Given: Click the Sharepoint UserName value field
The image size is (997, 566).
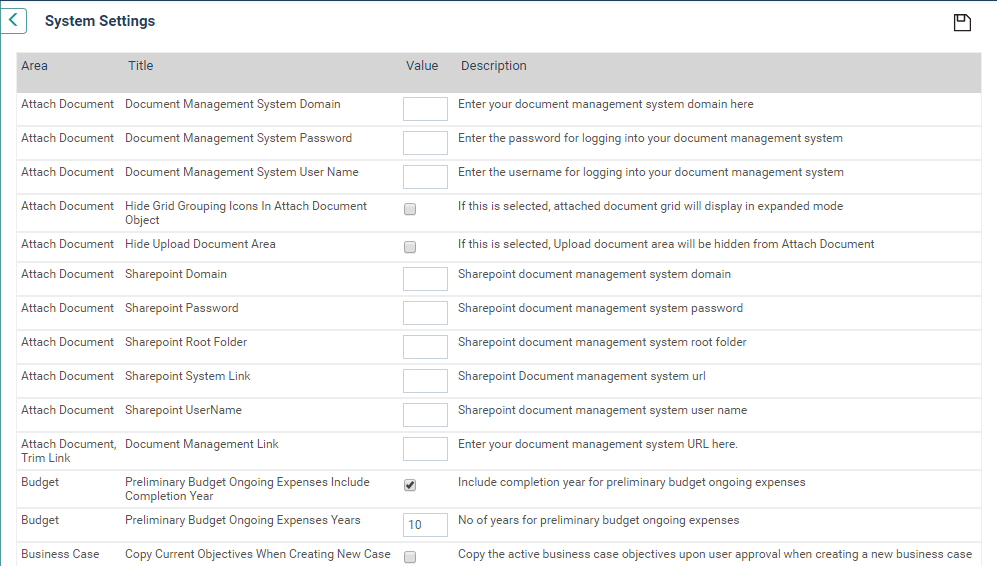Looking at the screenshot, I should click(x=425, y=415).
